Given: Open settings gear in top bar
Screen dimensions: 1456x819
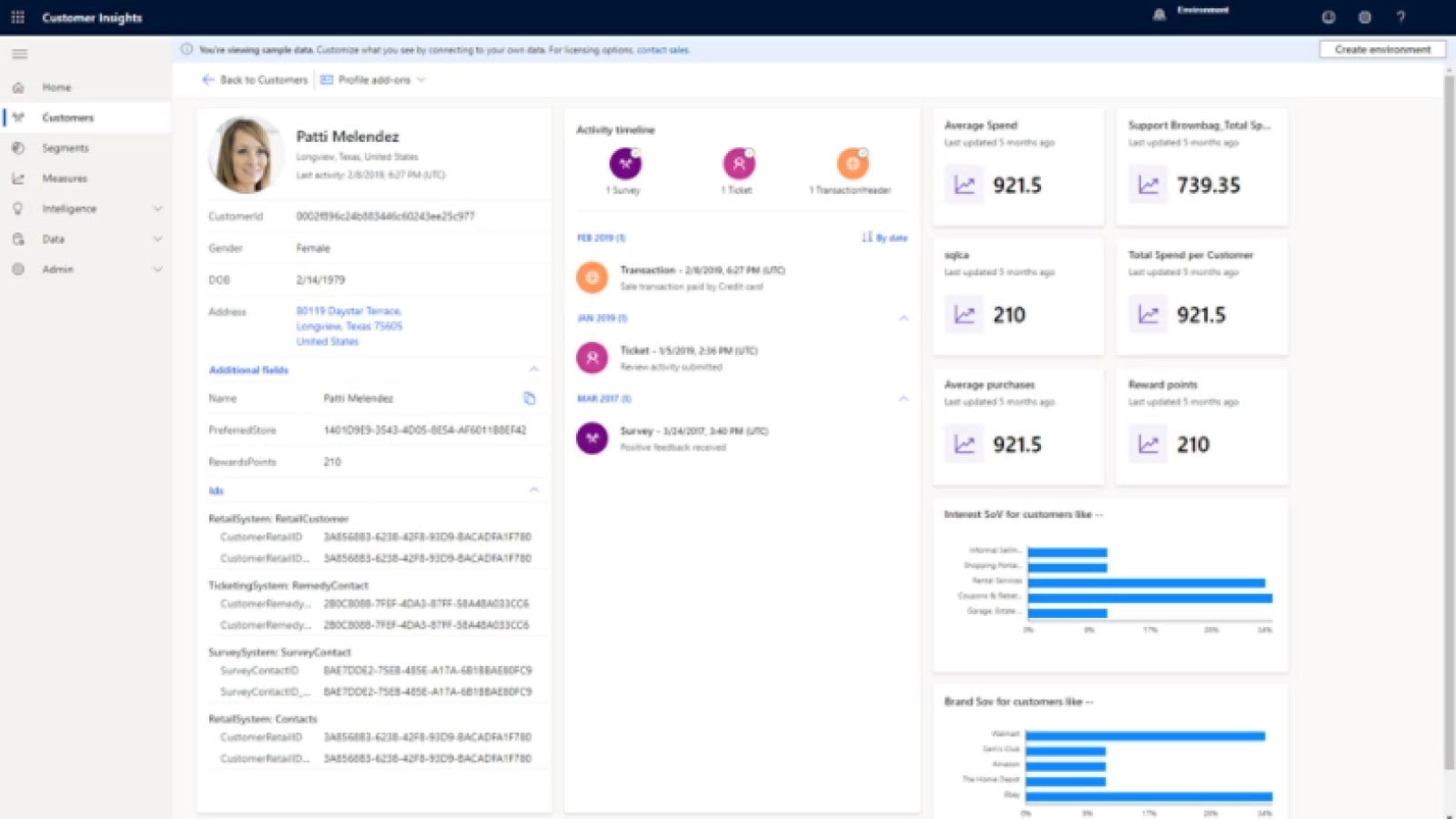Looking at the screenshot, I should point(1365,17).
